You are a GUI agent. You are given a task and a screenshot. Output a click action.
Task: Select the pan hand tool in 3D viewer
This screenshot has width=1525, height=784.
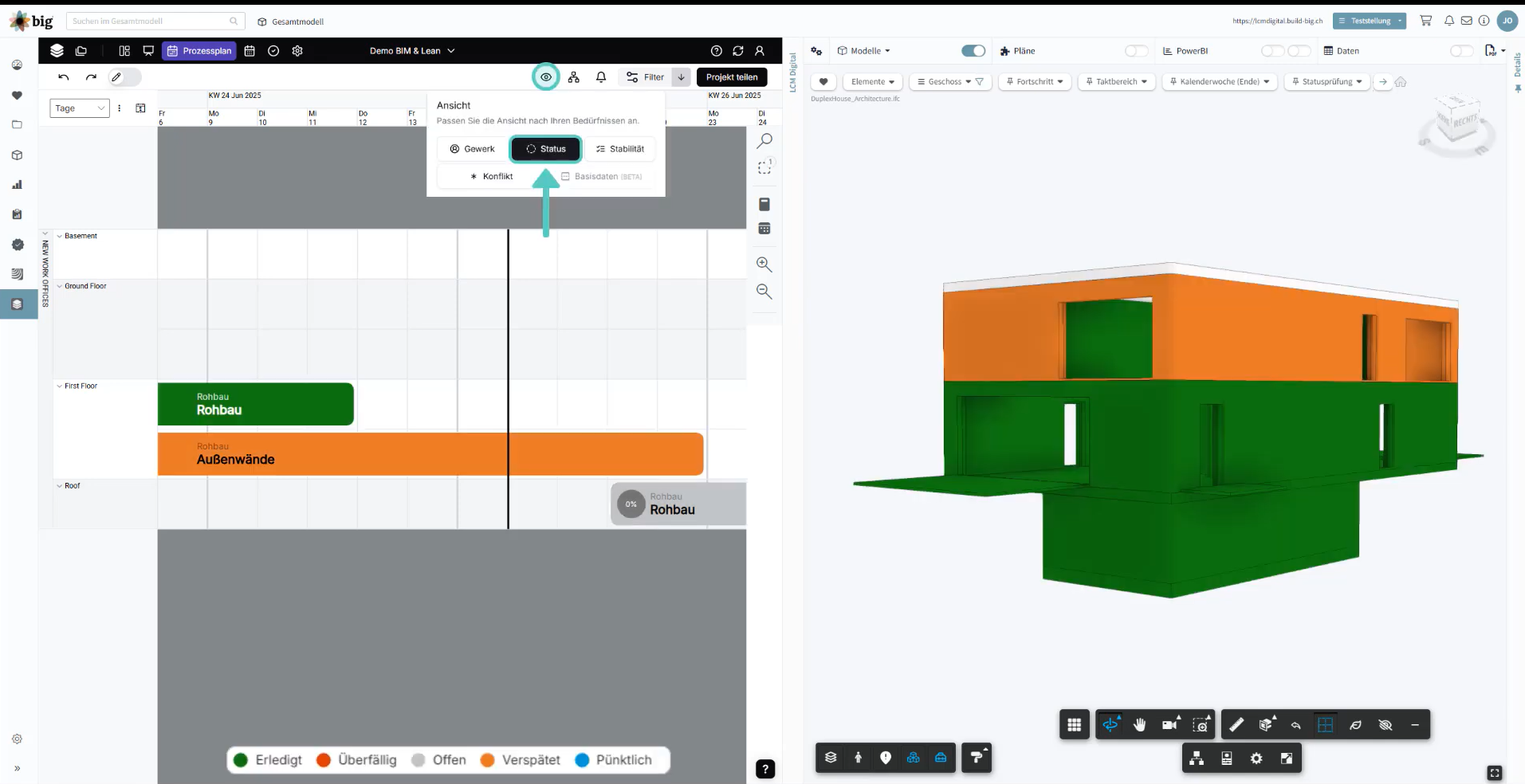[x=1139, y=724]
